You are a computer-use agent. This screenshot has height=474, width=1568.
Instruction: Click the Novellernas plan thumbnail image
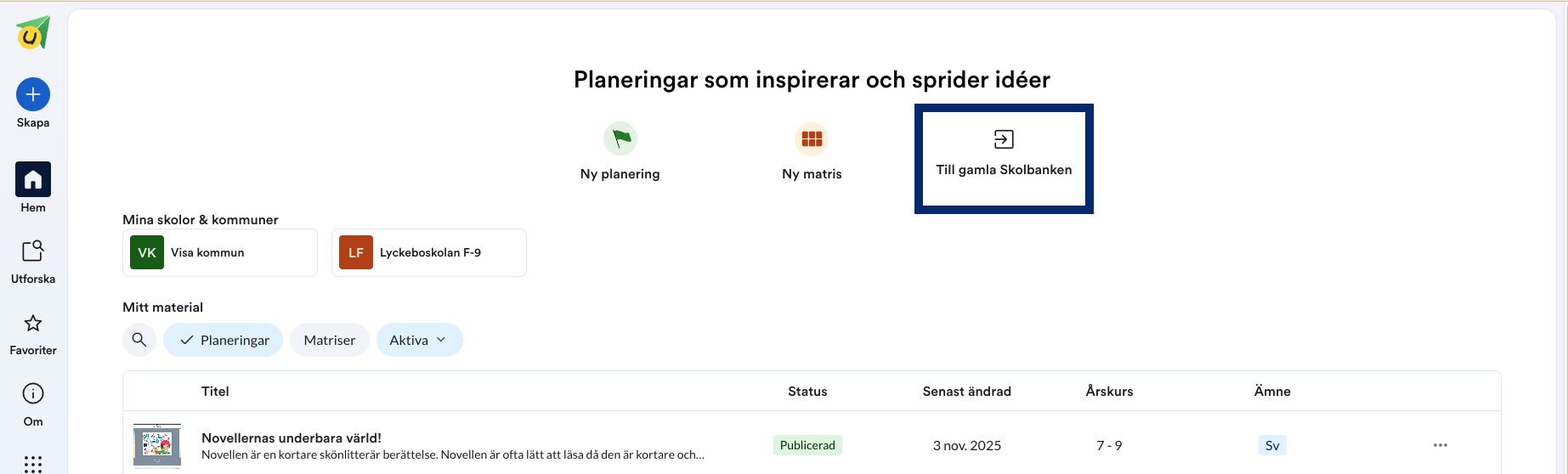(157, 445)
